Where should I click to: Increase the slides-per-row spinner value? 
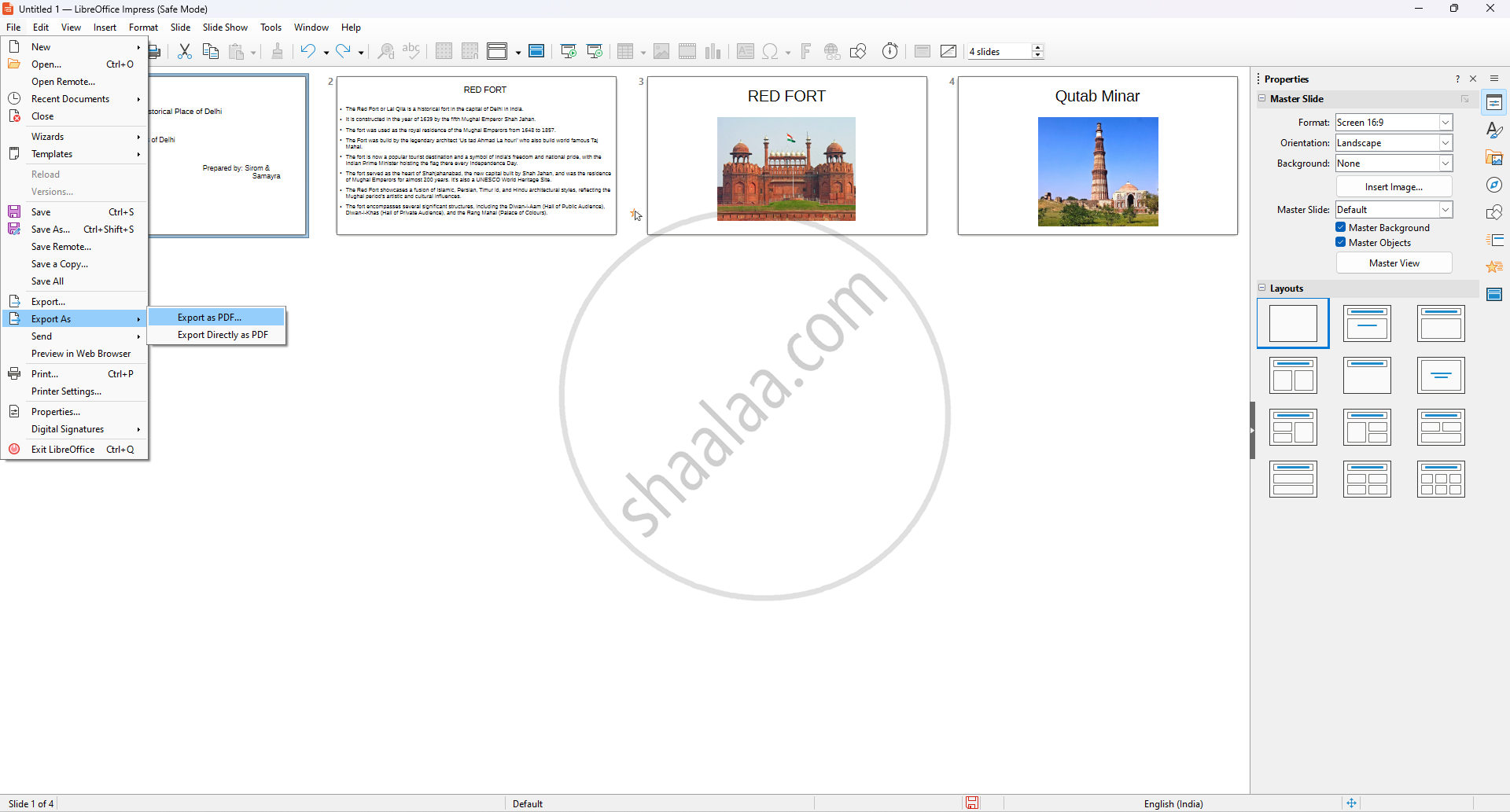coord(1038,47)
